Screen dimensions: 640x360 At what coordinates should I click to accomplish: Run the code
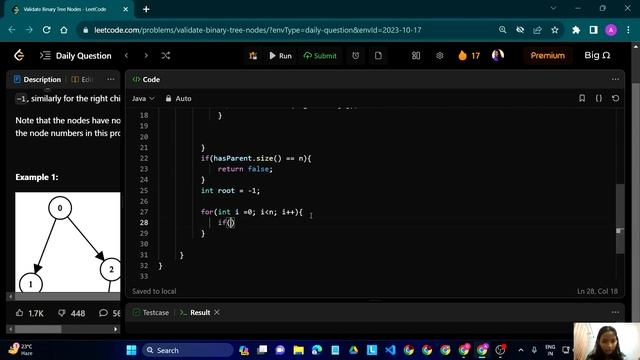pos(280,56)
